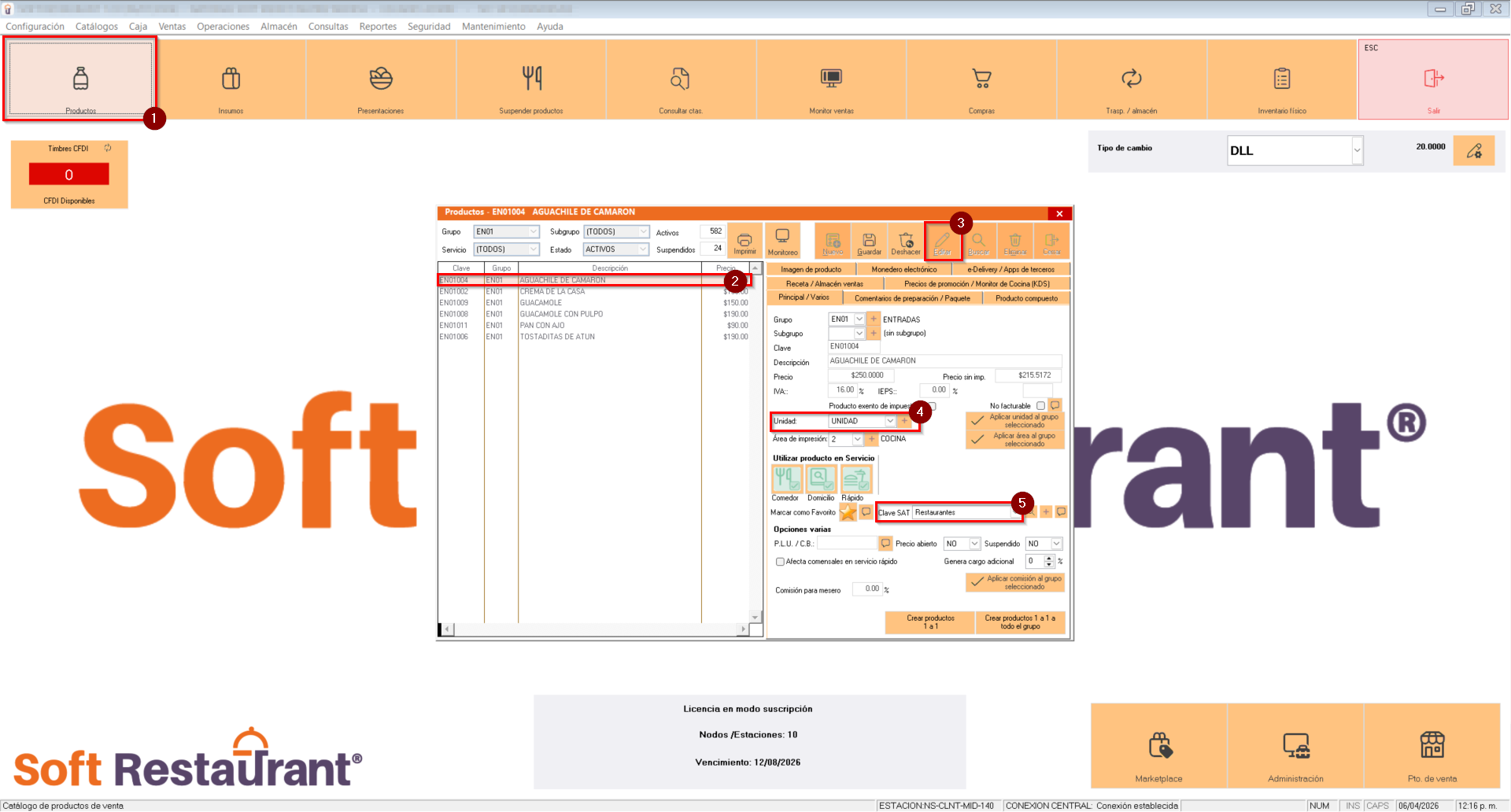Click the Salir exit tile
Screen dimensions: 1511x812
(x=1433, y=79)
